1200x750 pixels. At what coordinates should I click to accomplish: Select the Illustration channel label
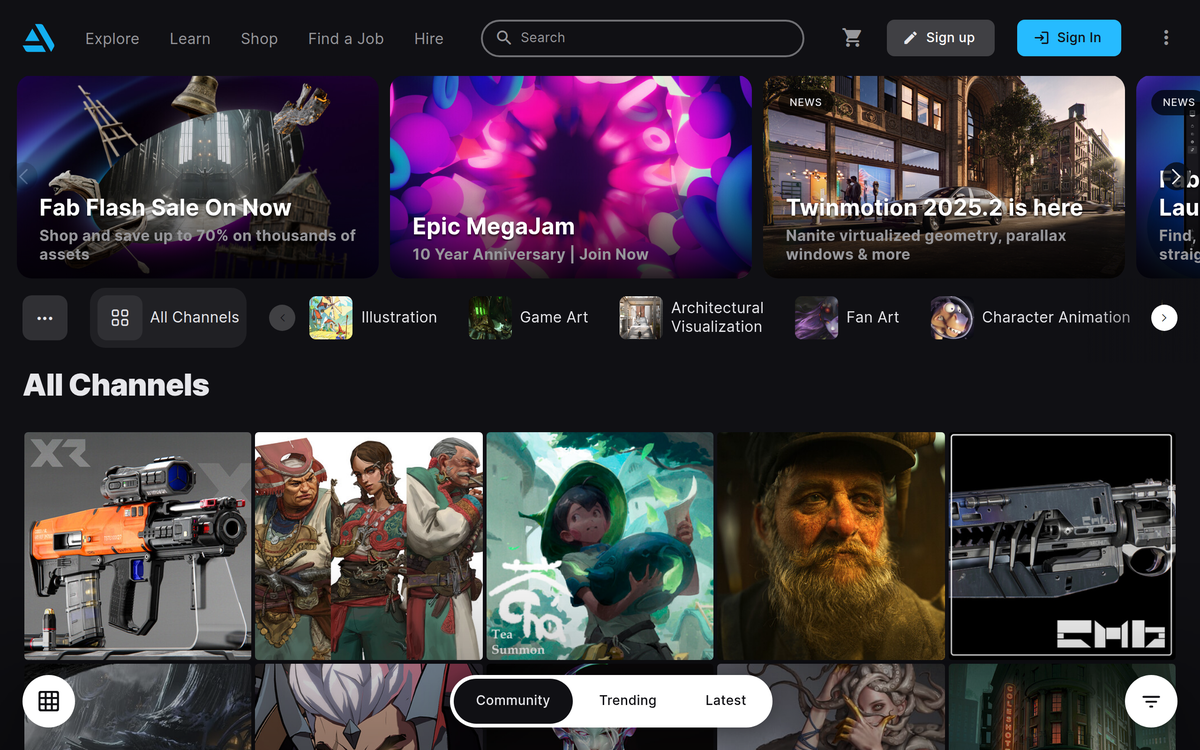[x=399, y=318]
